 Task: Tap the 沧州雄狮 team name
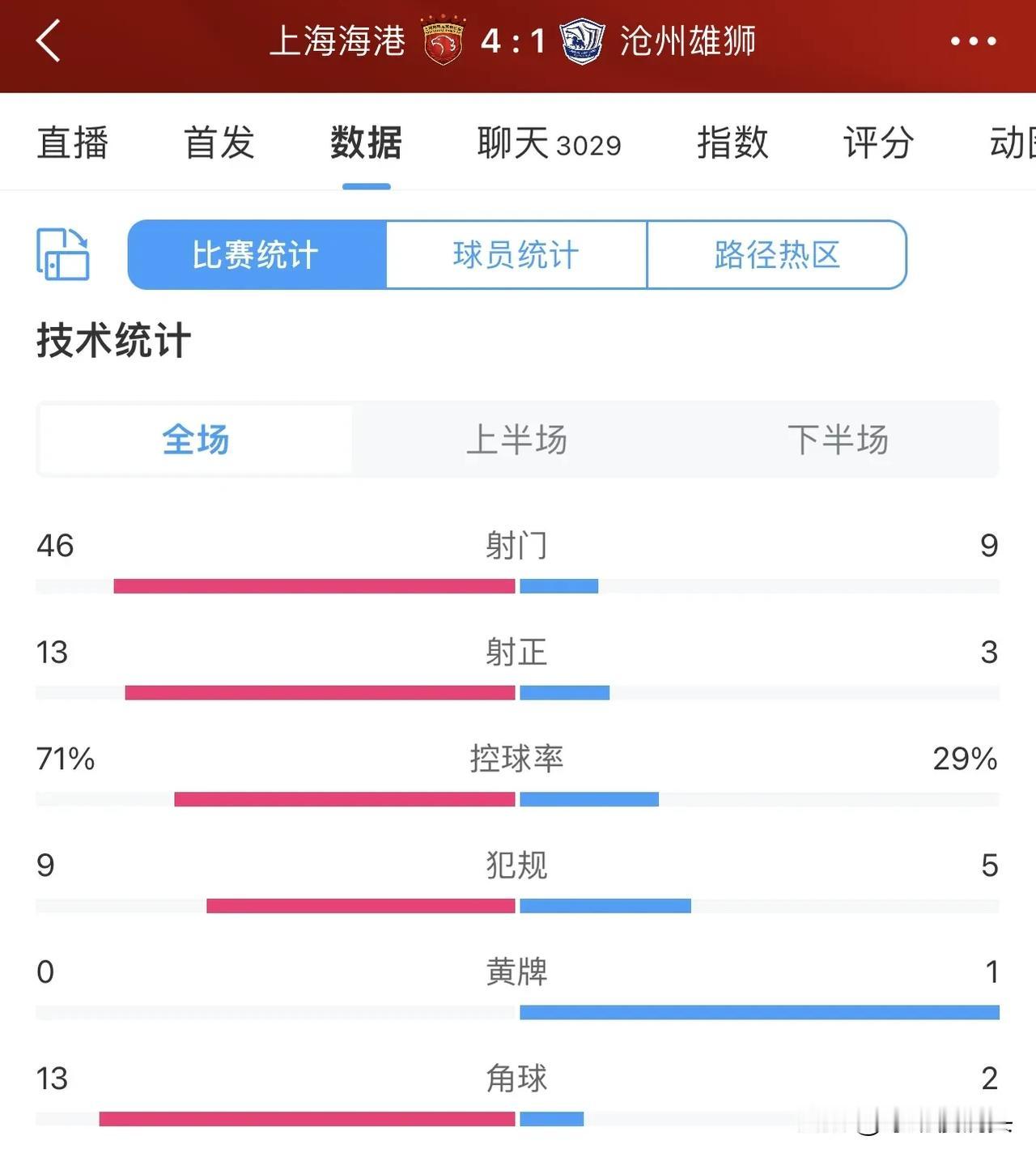point(688,41)
